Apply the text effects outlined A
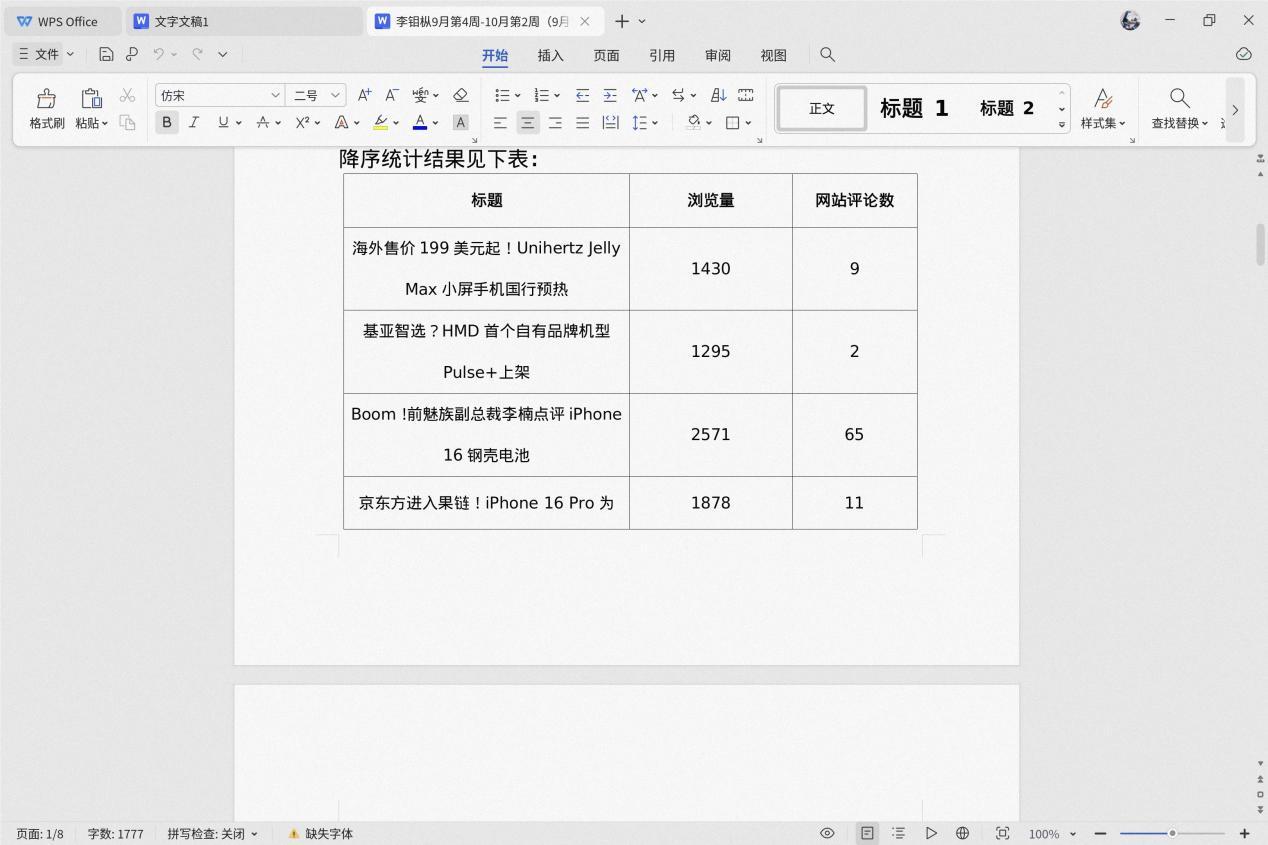Screen dimensions: 1268x845 pos(341,122)
